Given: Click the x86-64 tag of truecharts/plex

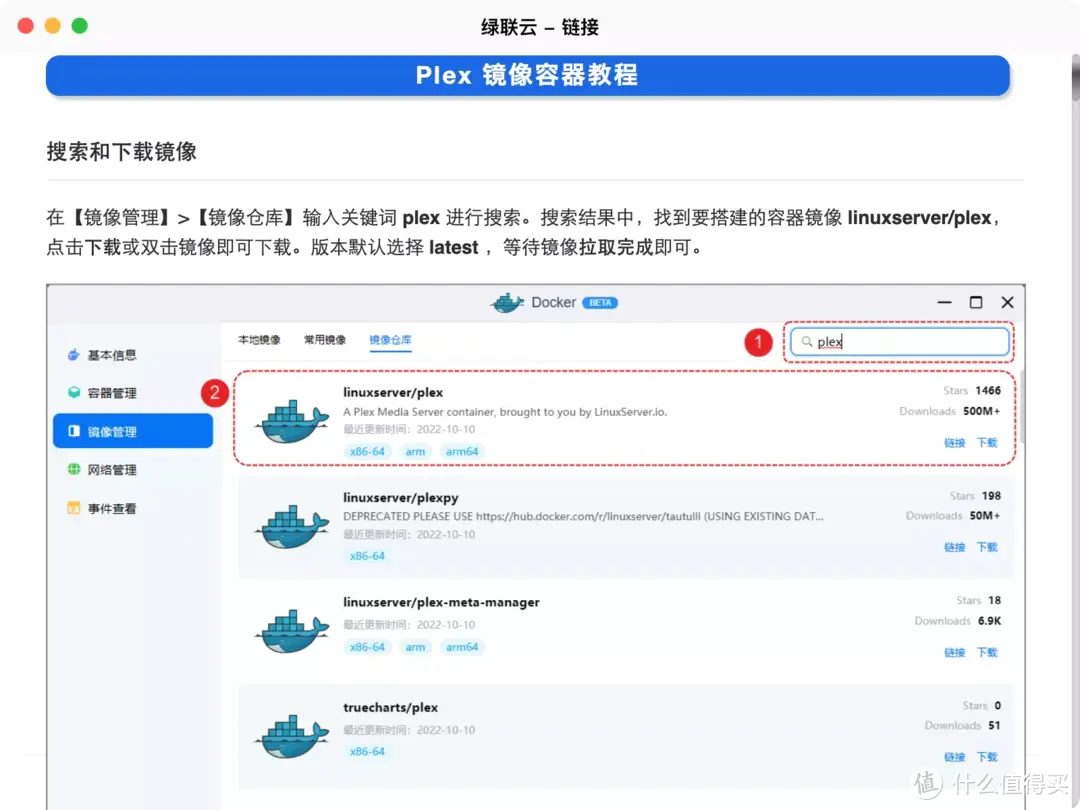Looking at the screenshot, I should tap(367, 752).
